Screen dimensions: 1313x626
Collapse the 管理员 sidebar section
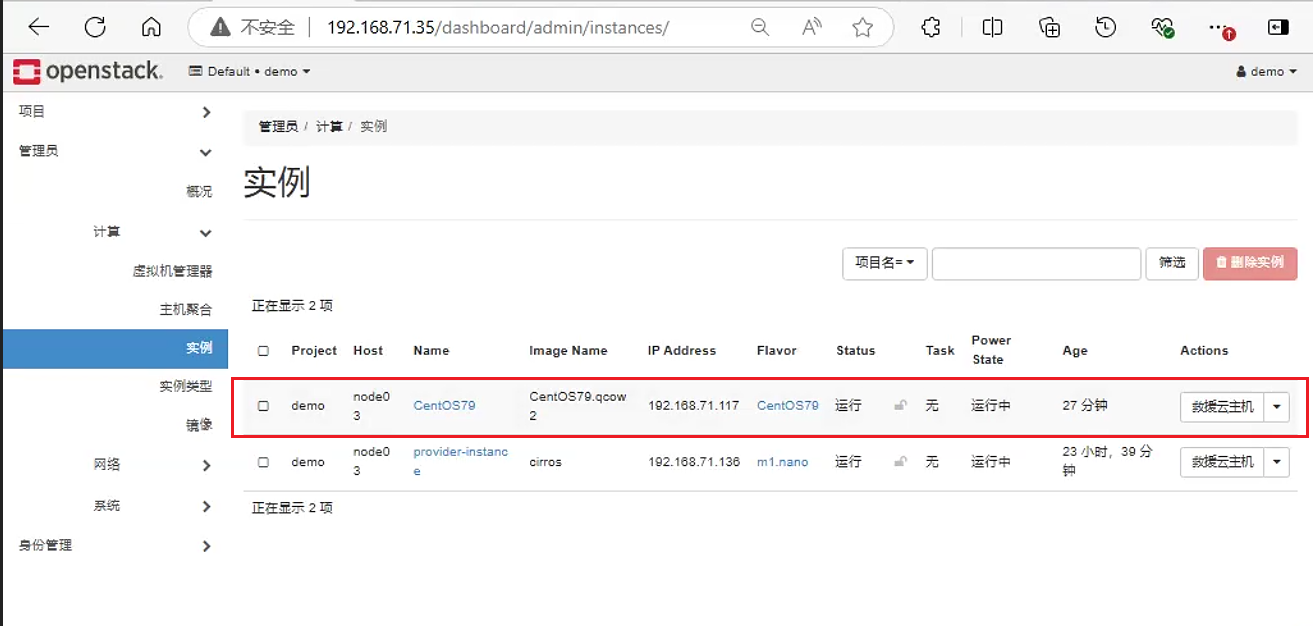coord(114,152)
